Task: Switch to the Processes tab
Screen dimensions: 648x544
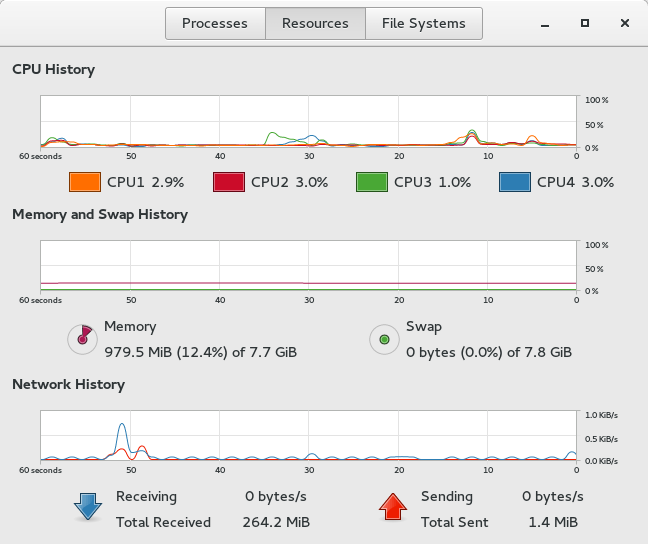Action: coord(215,23)
